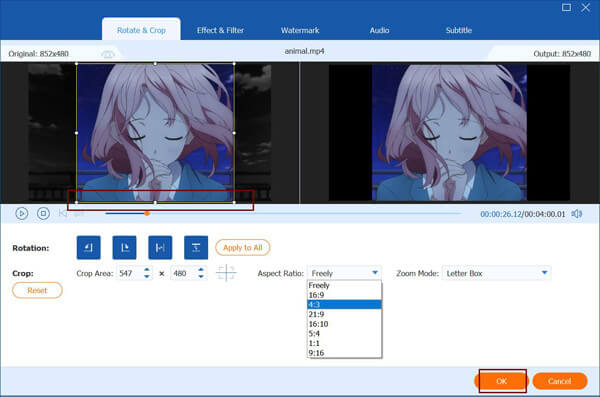Click the left-middle crop handle
The width and height of the screenshot is (600, 397).
77,133
